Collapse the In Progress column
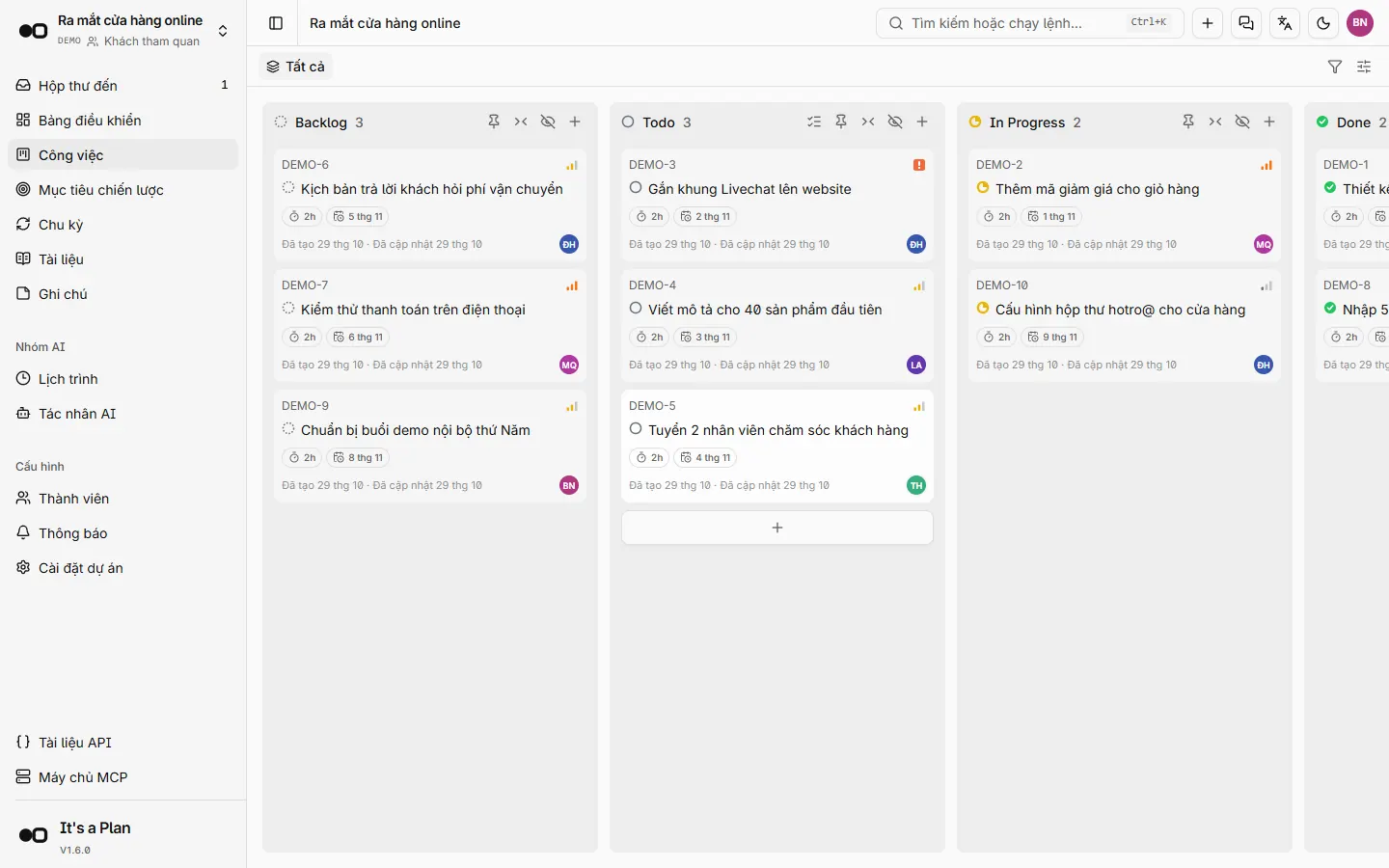This screenshot has height=868, width=1389. pyautogui.click(x=1215, y=122)
